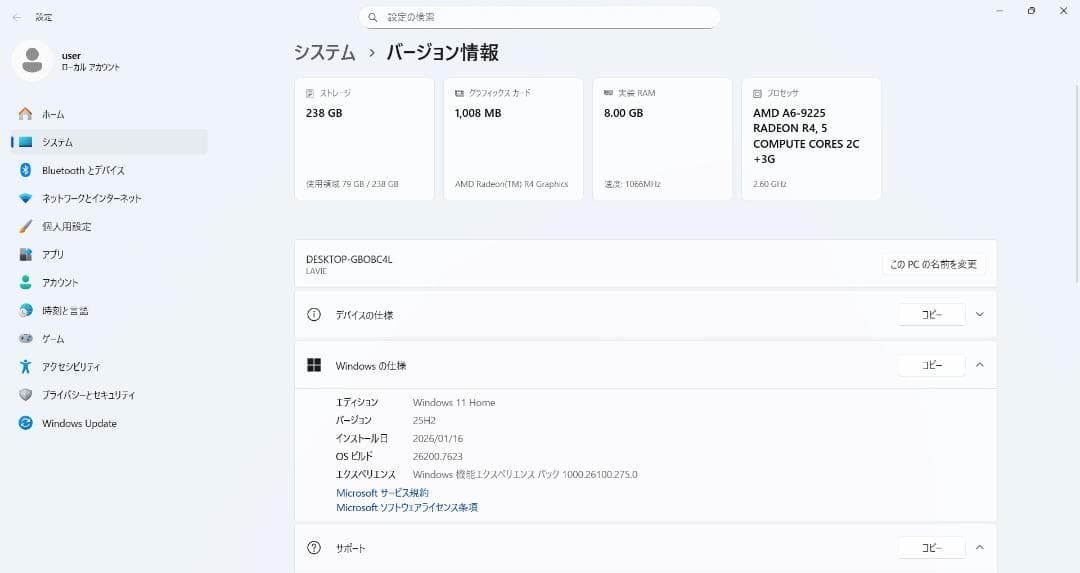This screenshot has height=573, width=1080.
Task: Click the user profile avatar
Action: [x=32, y=61]
